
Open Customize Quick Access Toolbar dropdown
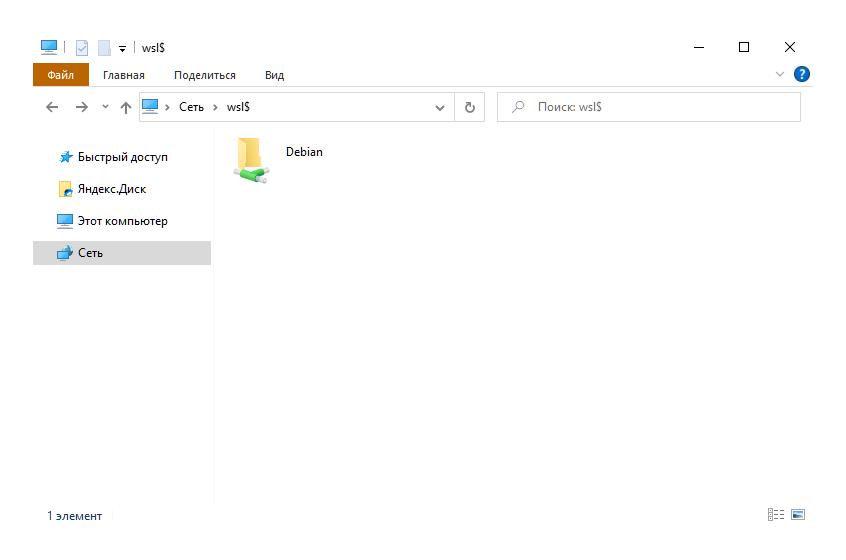point(122,47)
